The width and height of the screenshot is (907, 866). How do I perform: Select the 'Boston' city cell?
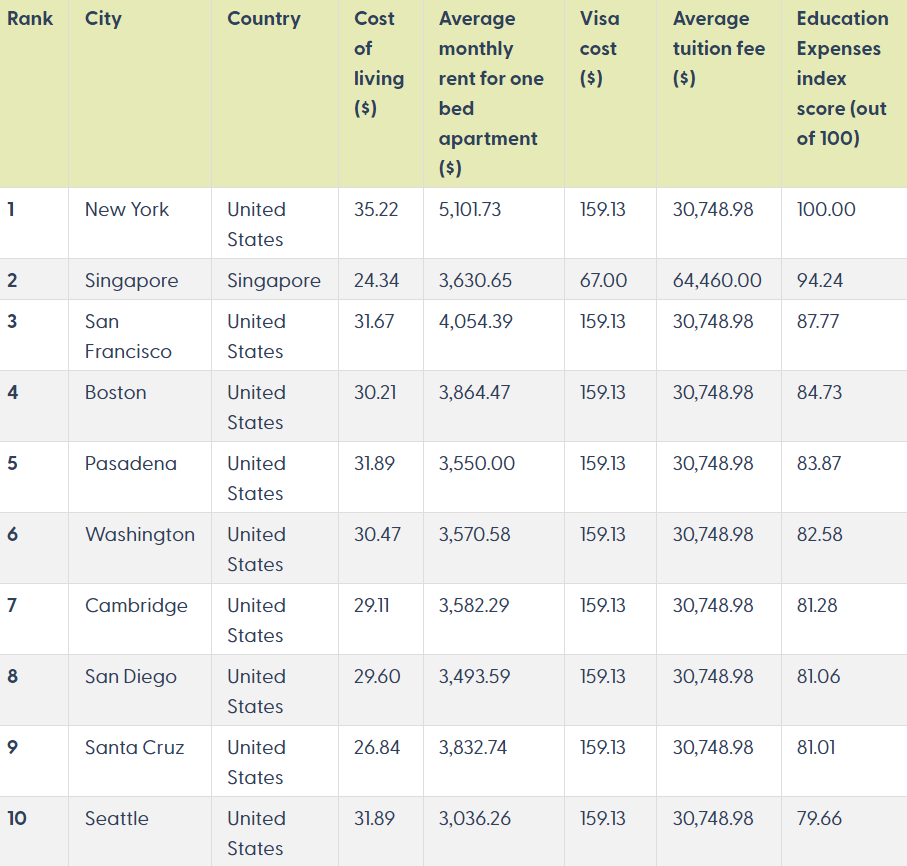click(115, 392)
